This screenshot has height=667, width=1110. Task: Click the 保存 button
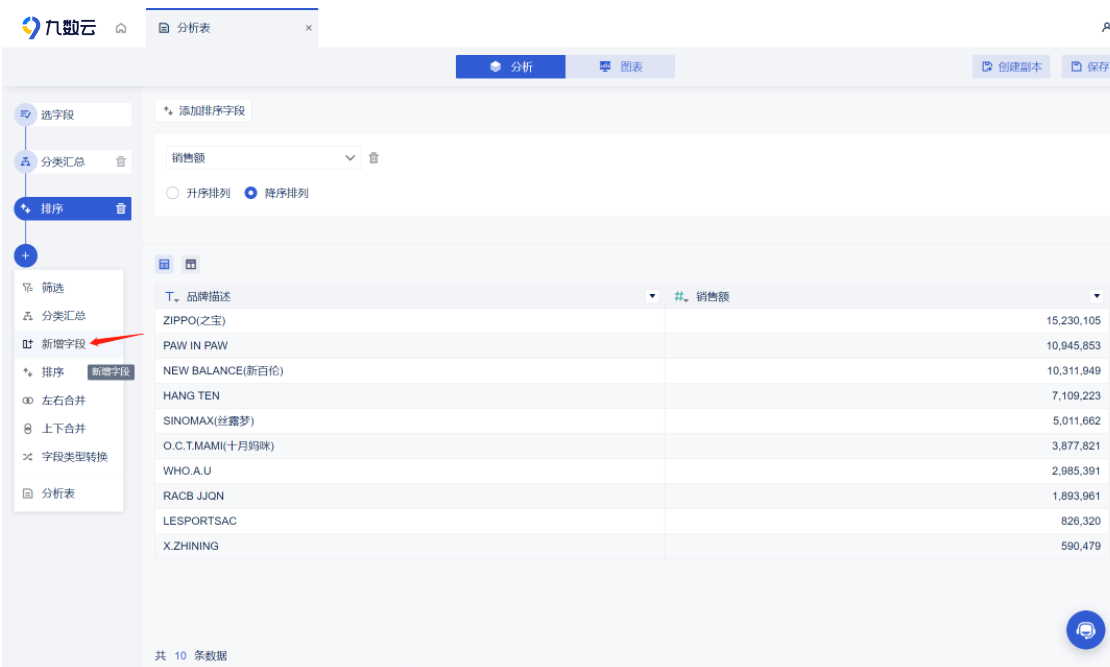click(x=1089, y=67)
